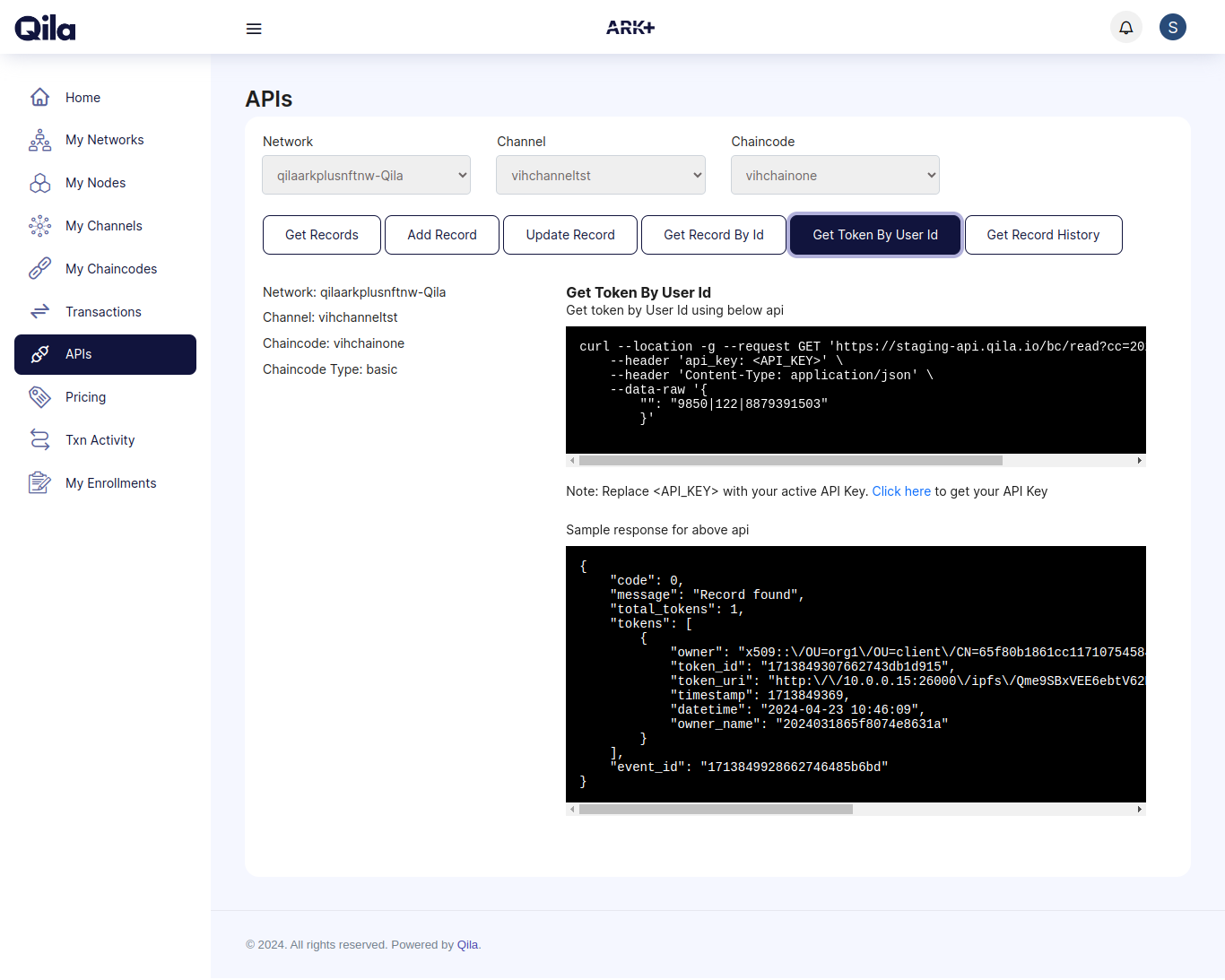Expand the Chaincode dropdown

point(835,175)
